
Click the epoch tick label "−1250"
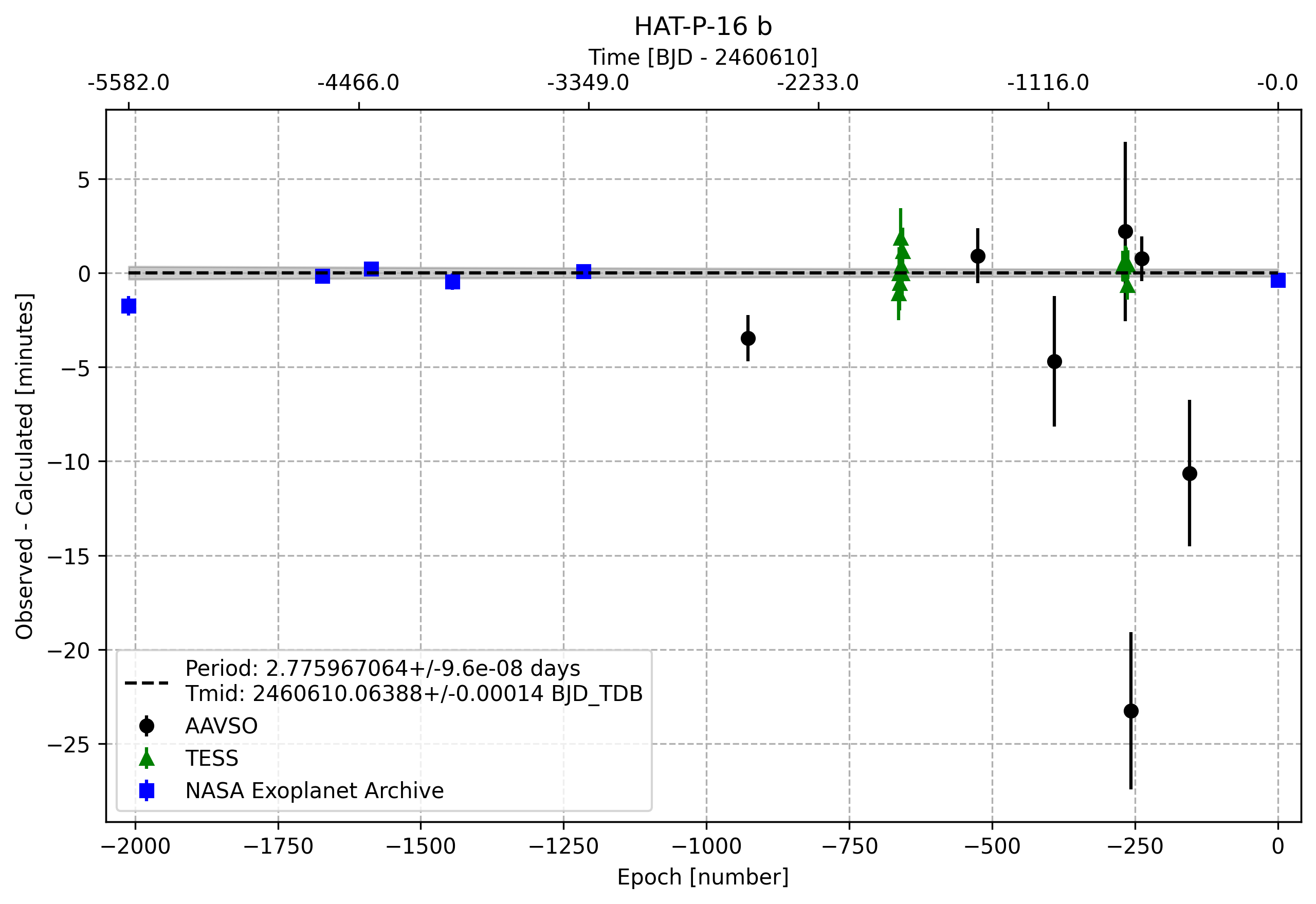point(564,847)
